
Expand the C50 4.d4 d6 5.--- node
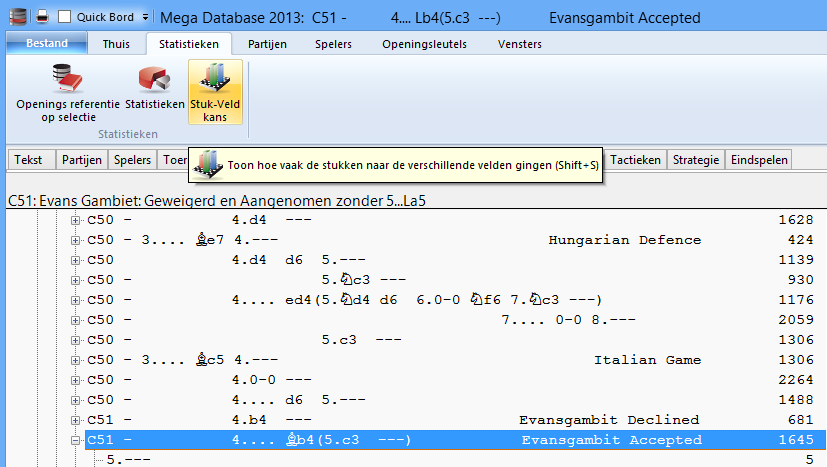pyautogui.click(x=75, y=260)
